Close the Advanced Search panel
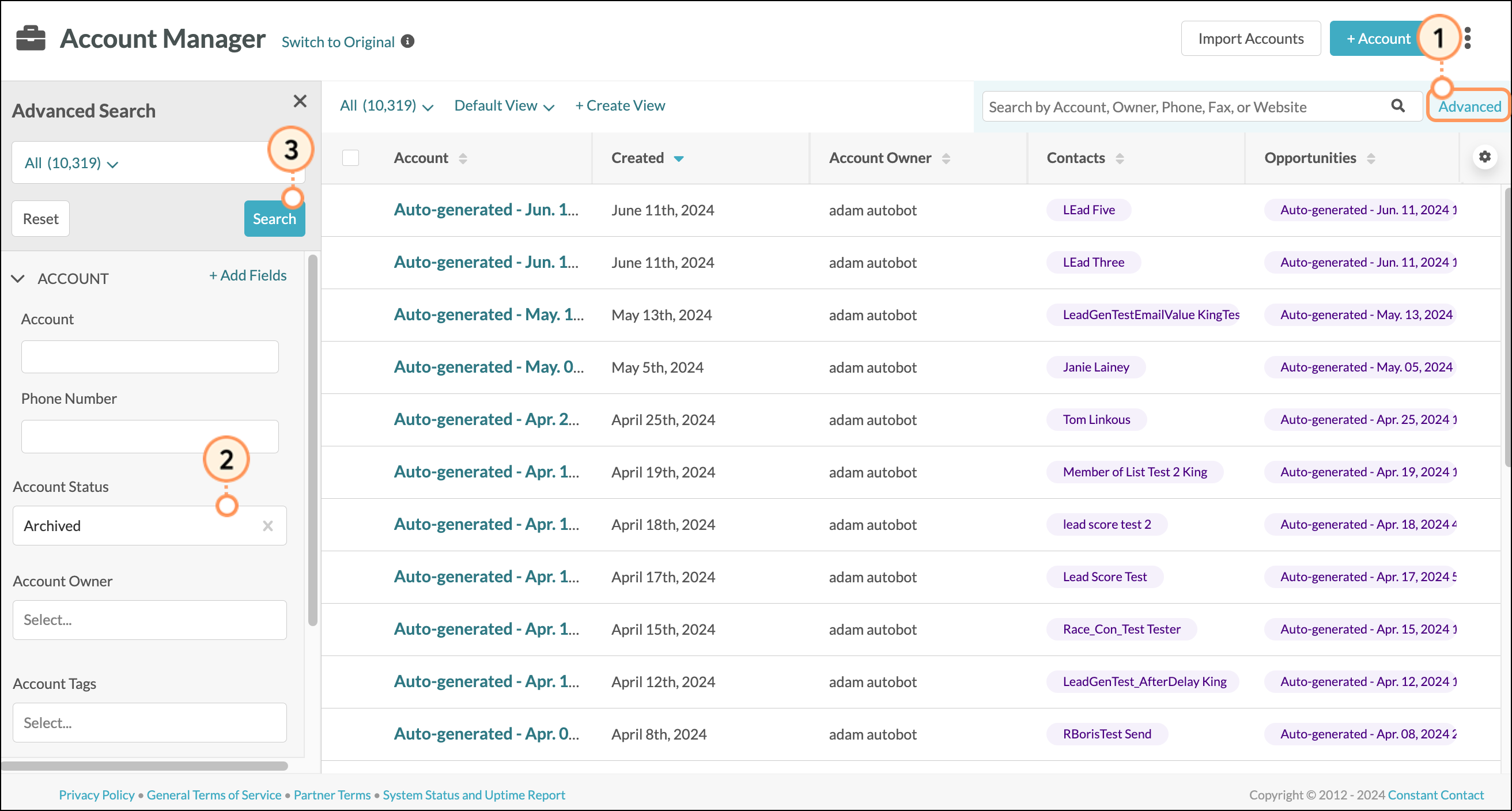 (x=300, y=101)
